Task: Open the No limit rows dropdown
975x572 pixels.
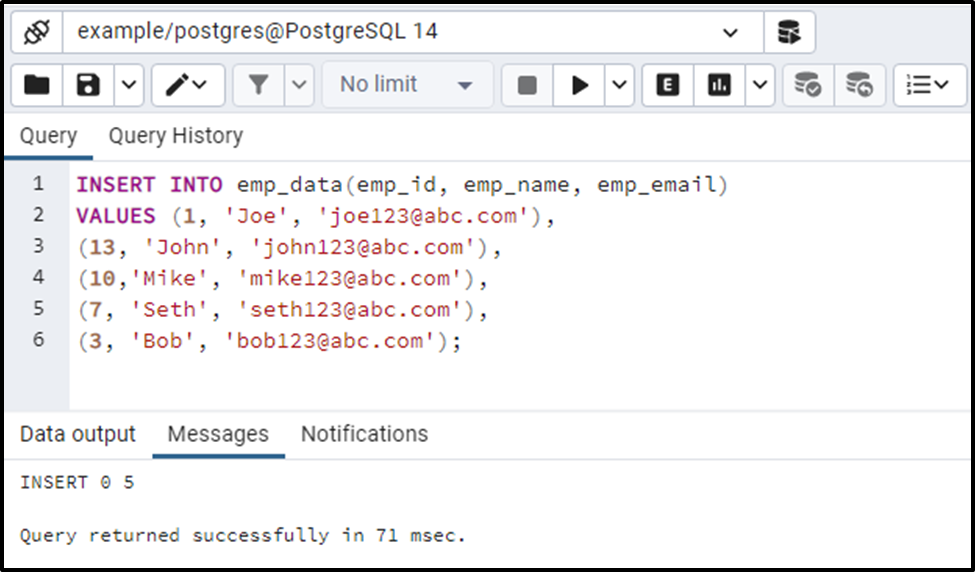Action: 406,85
